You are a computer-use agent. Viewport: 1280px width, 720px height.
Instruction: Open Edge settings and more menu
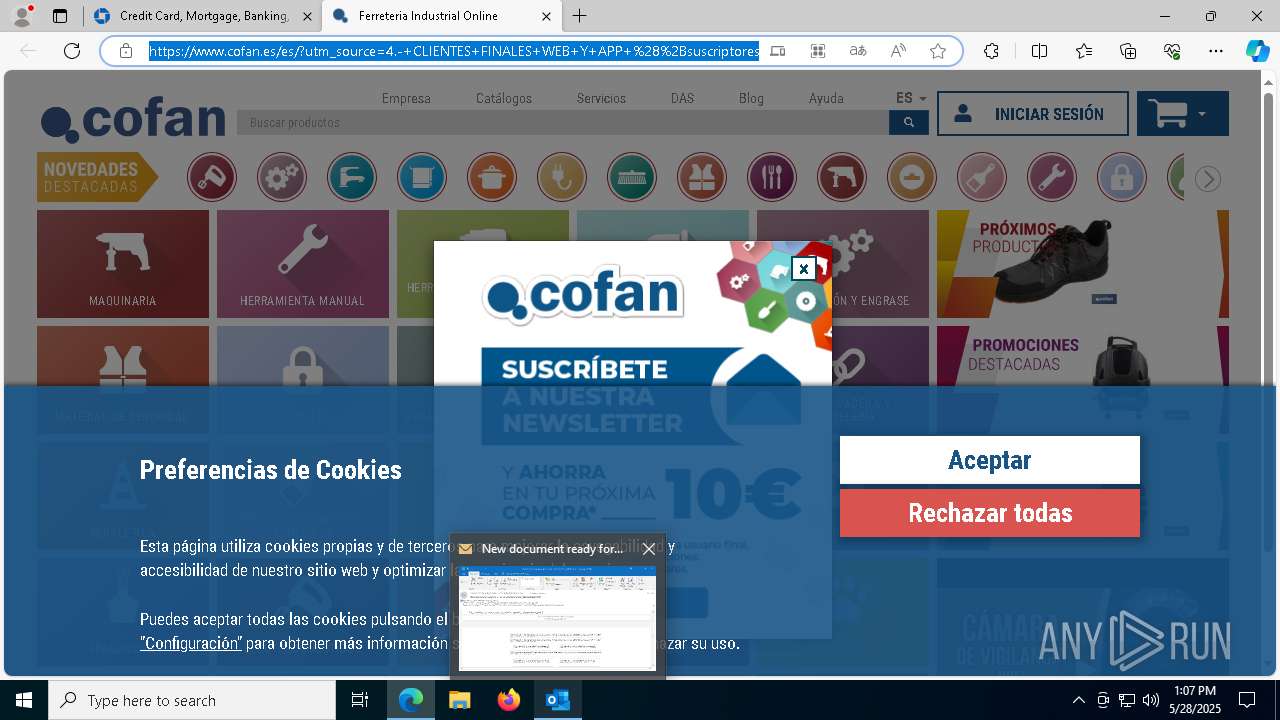pyautogui.click(x=1216, y=51)
